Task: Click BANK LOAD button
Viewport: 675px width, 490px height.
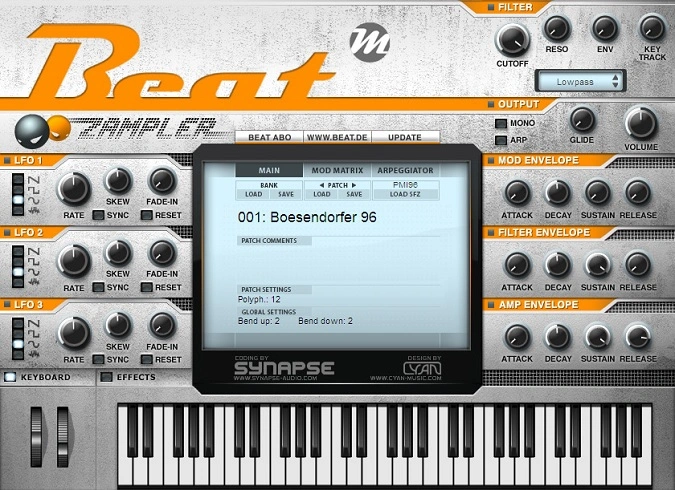Action: tap(253, 195)
